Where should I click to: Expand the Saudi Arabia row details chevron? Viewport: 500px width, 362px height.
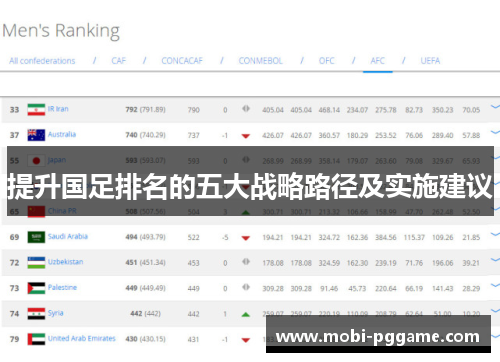[495, 234]
